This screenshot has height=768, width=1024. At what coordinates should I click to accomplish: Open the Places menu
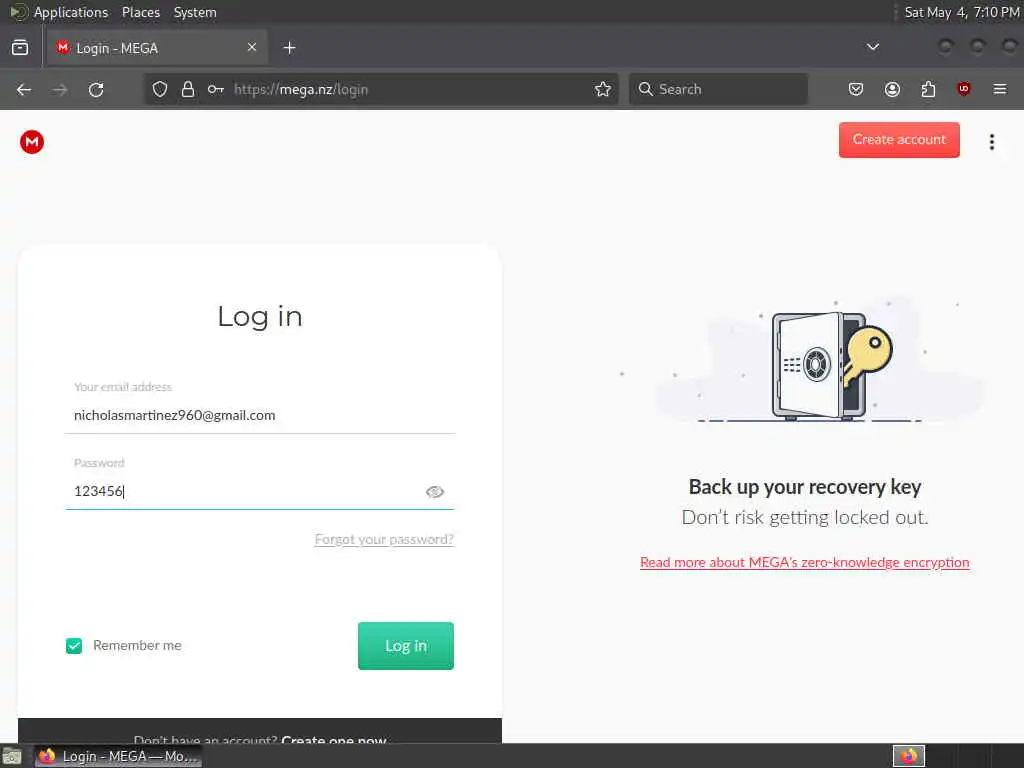[x=141, y=12]
